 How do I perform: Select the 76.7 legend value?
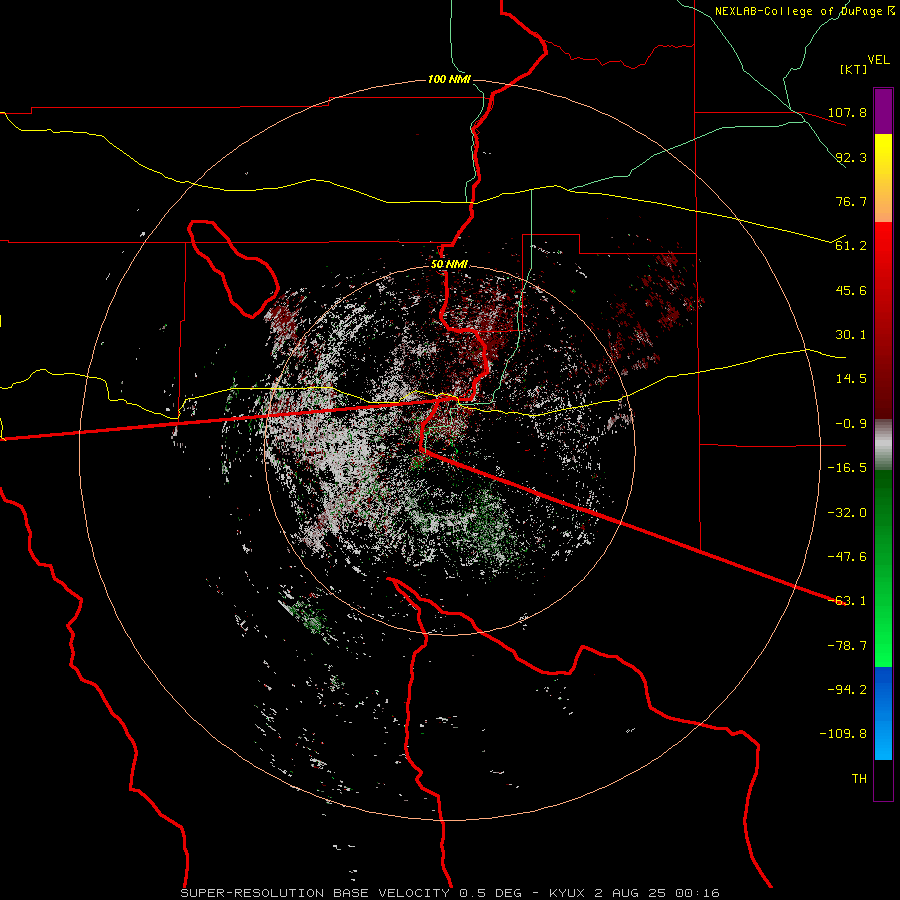851,201
